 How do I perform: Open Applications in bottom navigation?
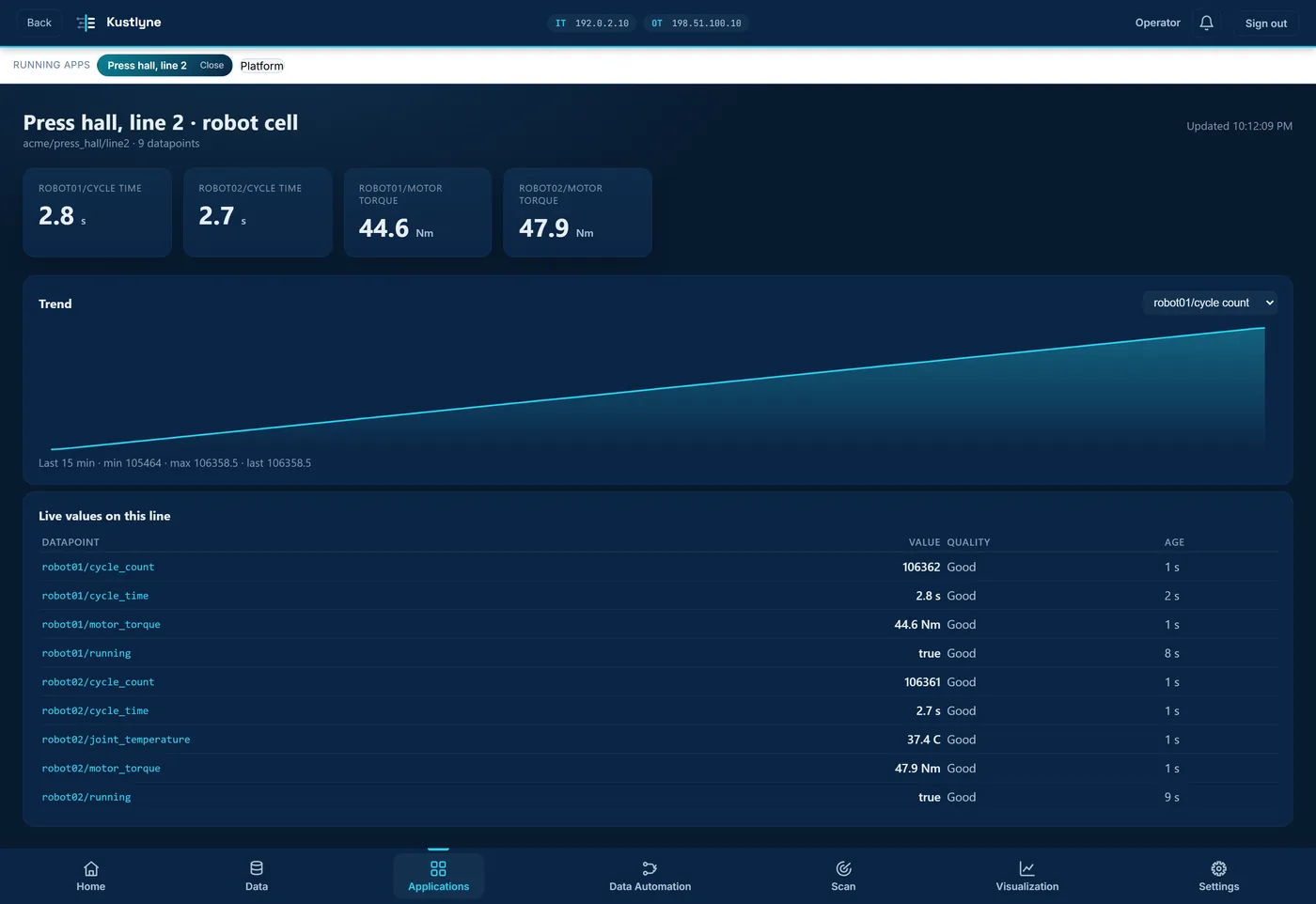pos(438,876)
